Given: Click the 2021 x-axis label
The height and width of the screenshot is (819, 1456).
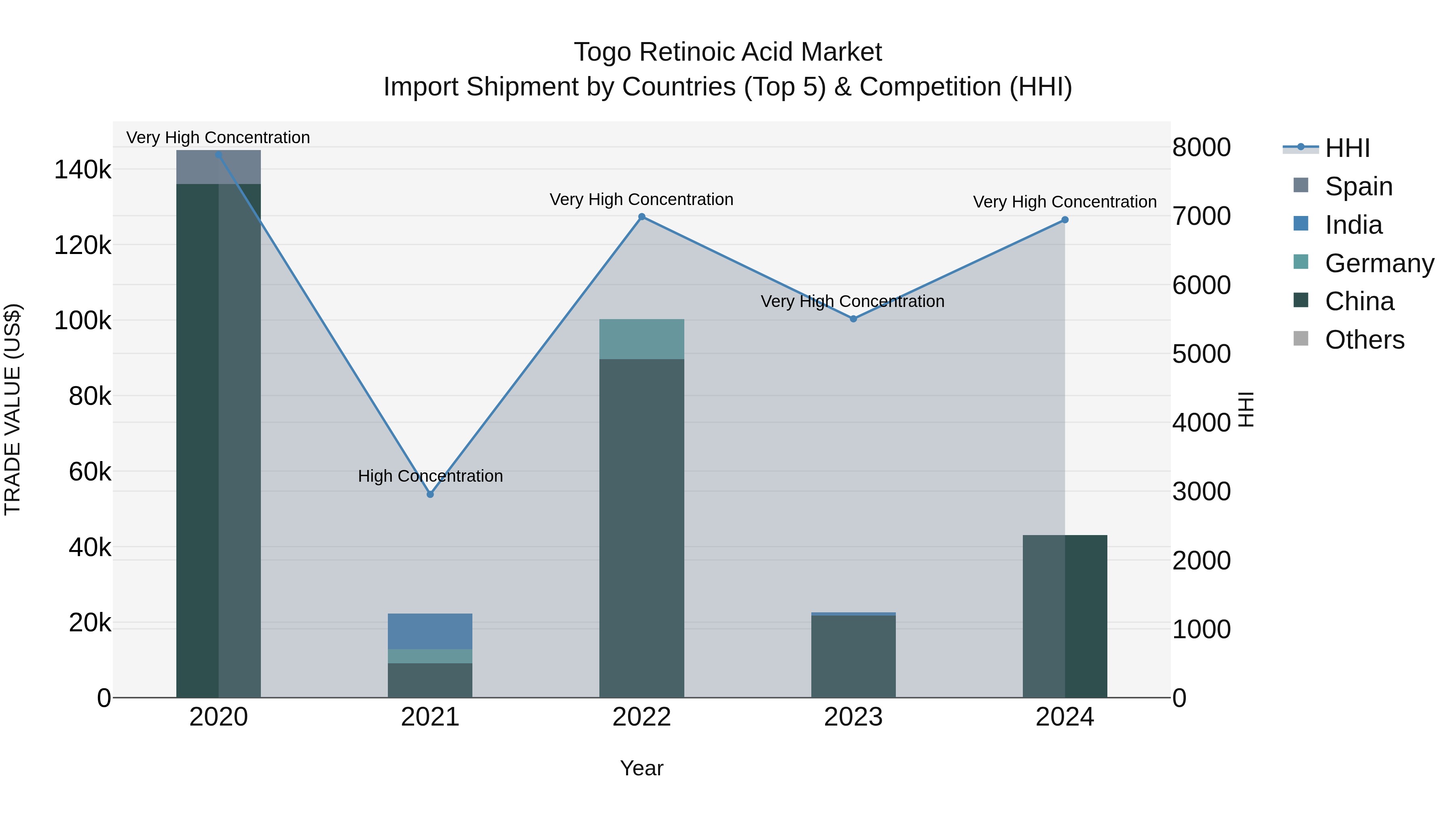Looking at the screenshot, I should click(x=430, y=717).
